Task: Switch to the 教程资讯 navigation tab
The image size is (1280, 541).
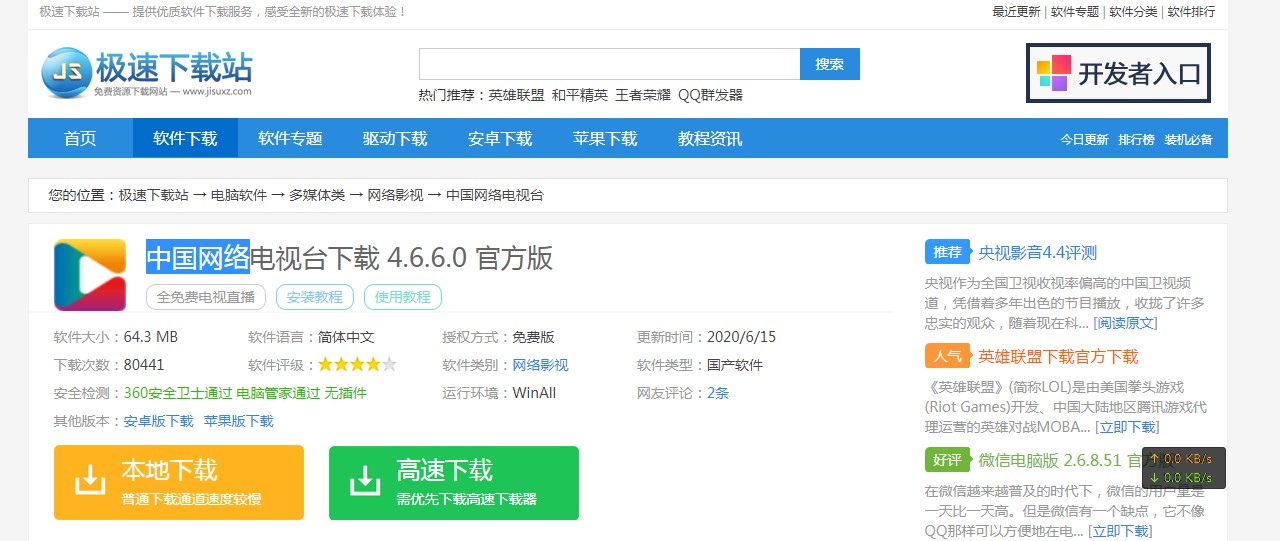Action: tap(710, 139)
